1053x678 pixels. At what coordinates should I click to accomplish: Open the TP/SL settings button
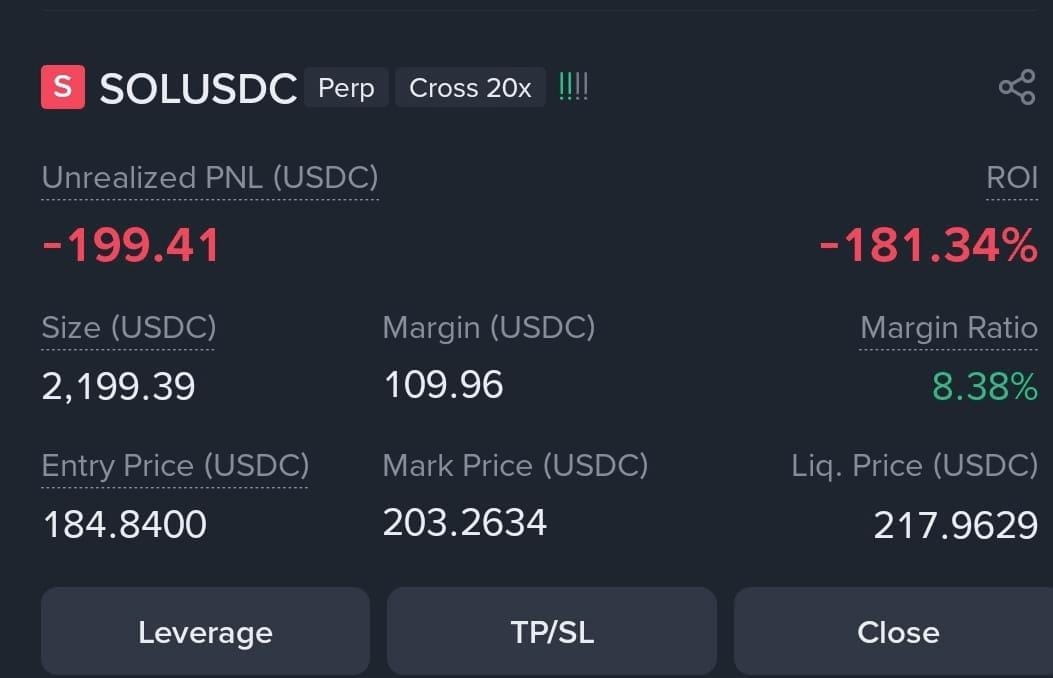click(552, 632)
